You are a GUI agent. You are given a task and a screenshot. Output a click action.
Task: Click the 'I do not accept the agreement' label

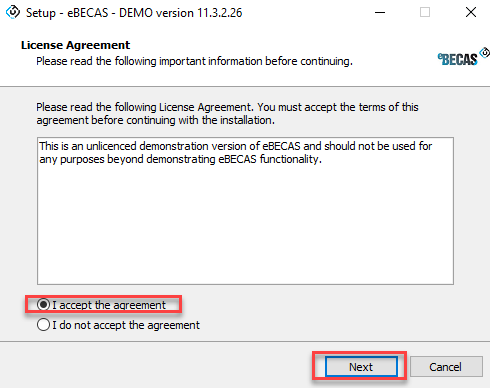click(x=126, y=325)
